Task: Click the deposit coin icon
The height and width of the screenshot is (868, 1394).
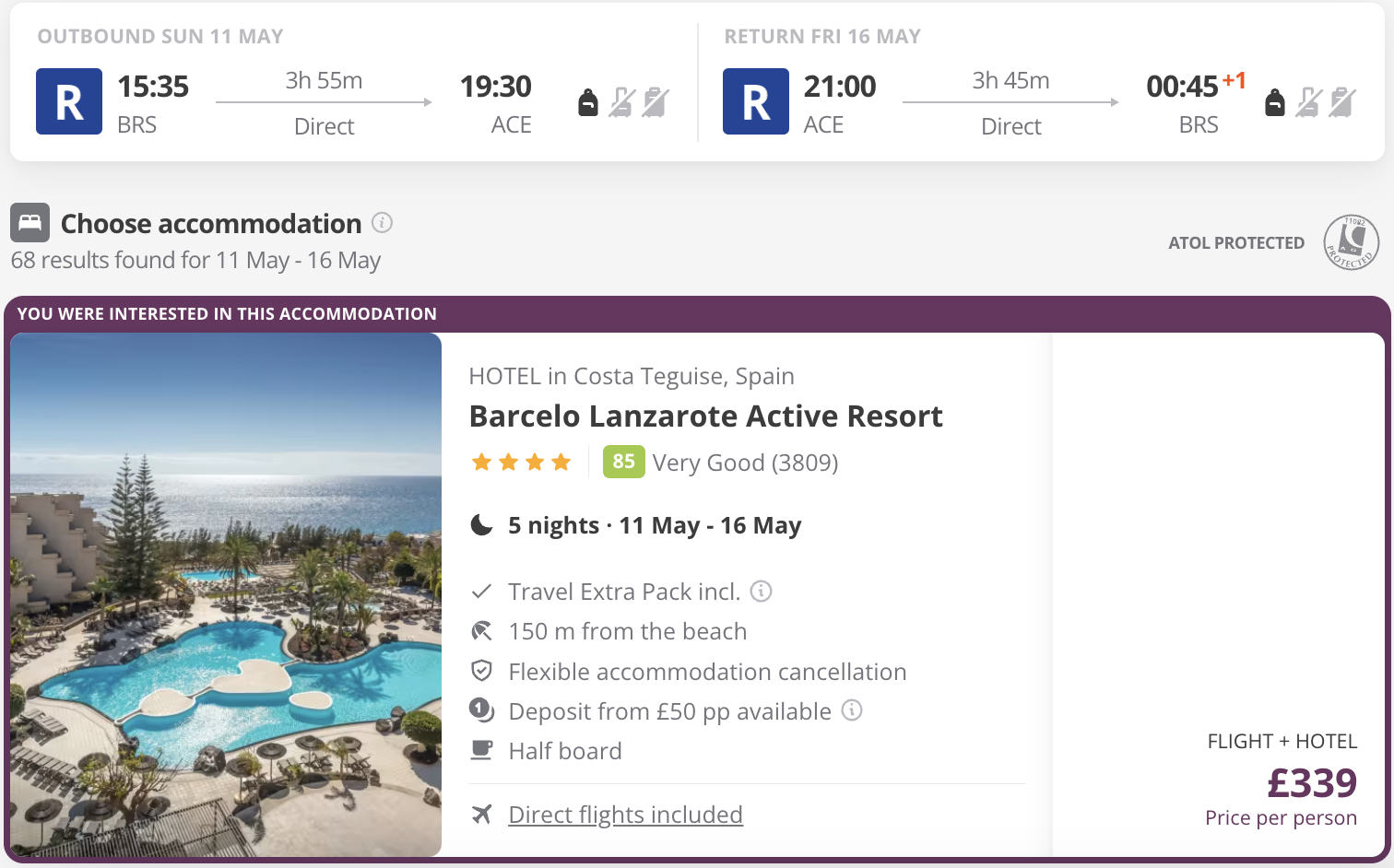Action: pyautogui.click(x=481, y=710)
